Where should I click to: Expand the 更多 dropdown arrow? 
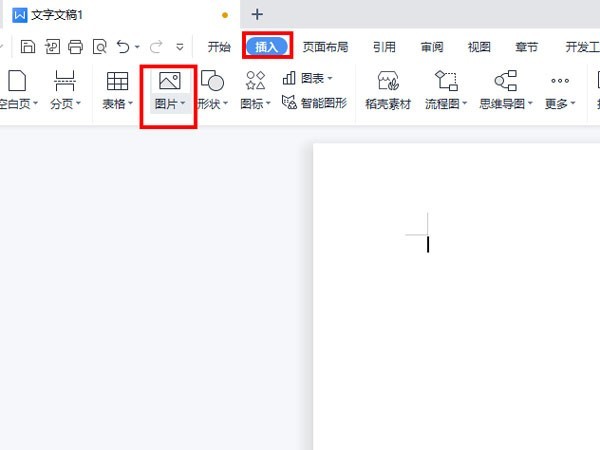tap(572, 103)
